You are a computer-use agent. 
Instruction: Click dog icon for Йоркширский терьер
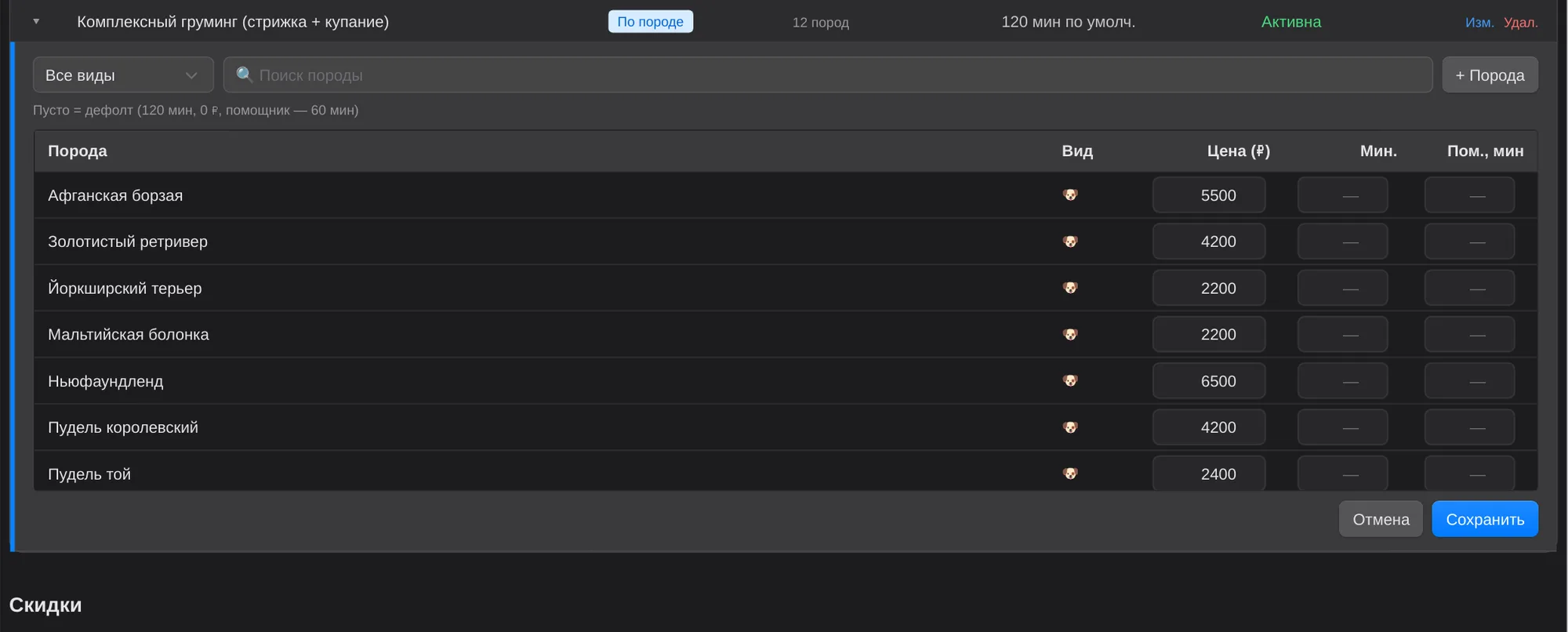pos(1070,288)
